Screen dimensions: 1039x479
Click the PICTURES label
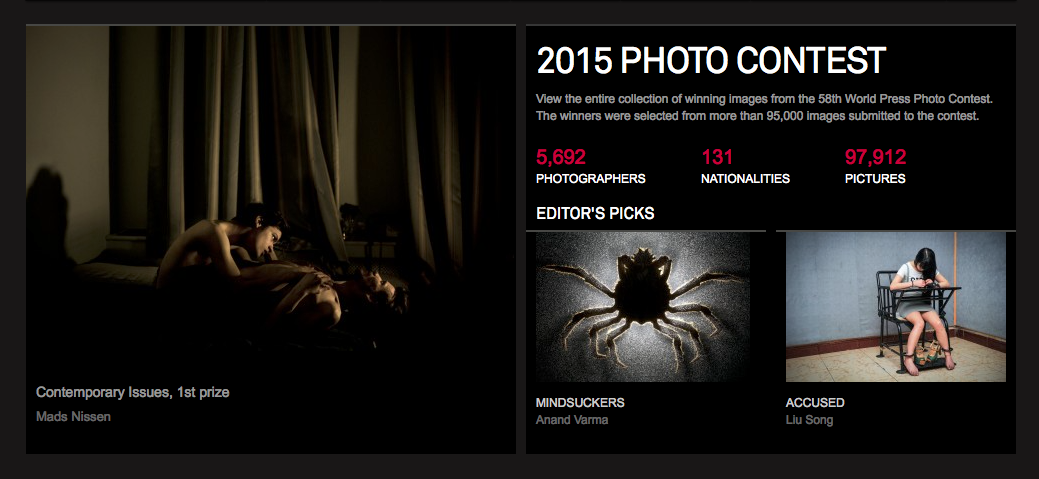(875, 179)
